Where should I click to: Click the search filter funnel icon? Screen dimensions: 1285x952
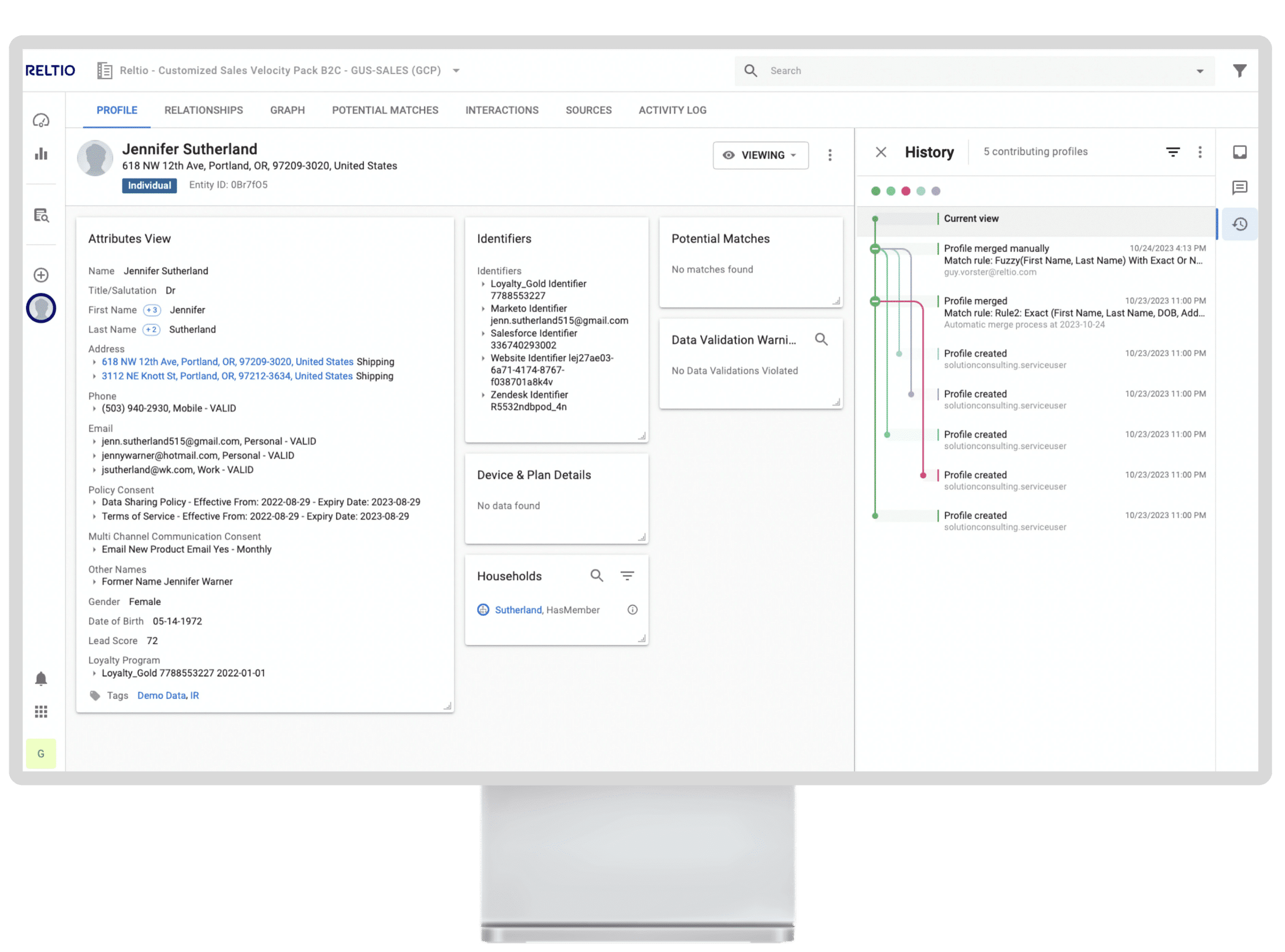coord(1239,70)
